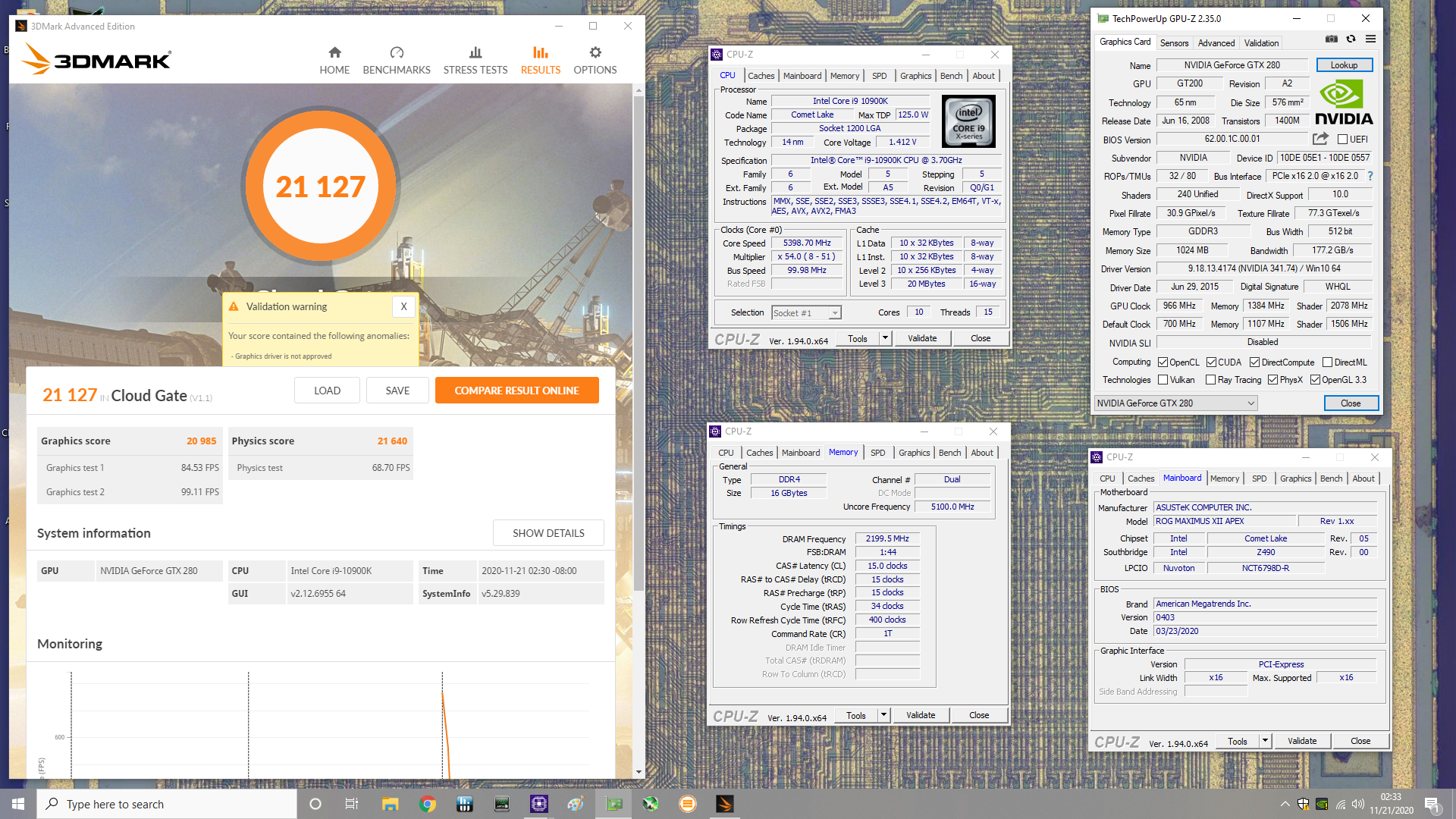Screen dimensions: 1456x819
Task: Open the Home section in 3DMark
Action: pos(334,61)
